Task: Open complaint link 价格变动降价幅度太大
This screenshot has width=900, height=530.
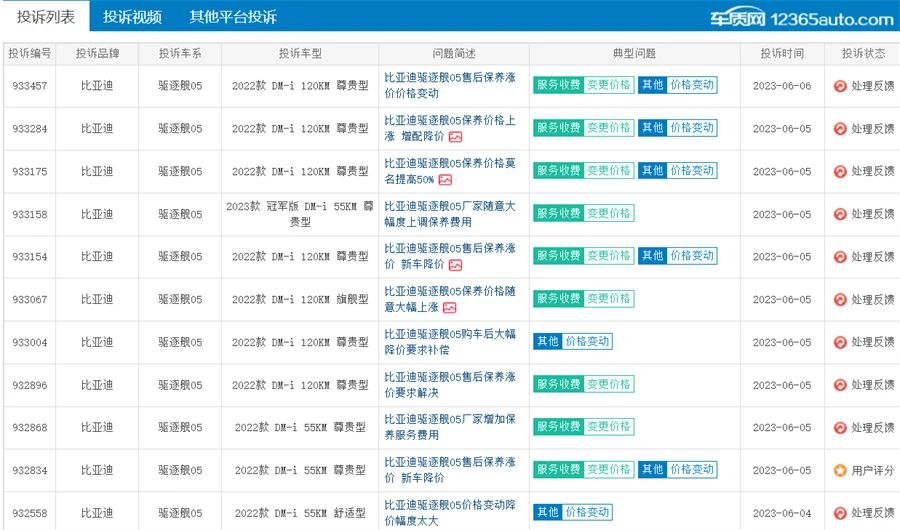Action: 450,512
